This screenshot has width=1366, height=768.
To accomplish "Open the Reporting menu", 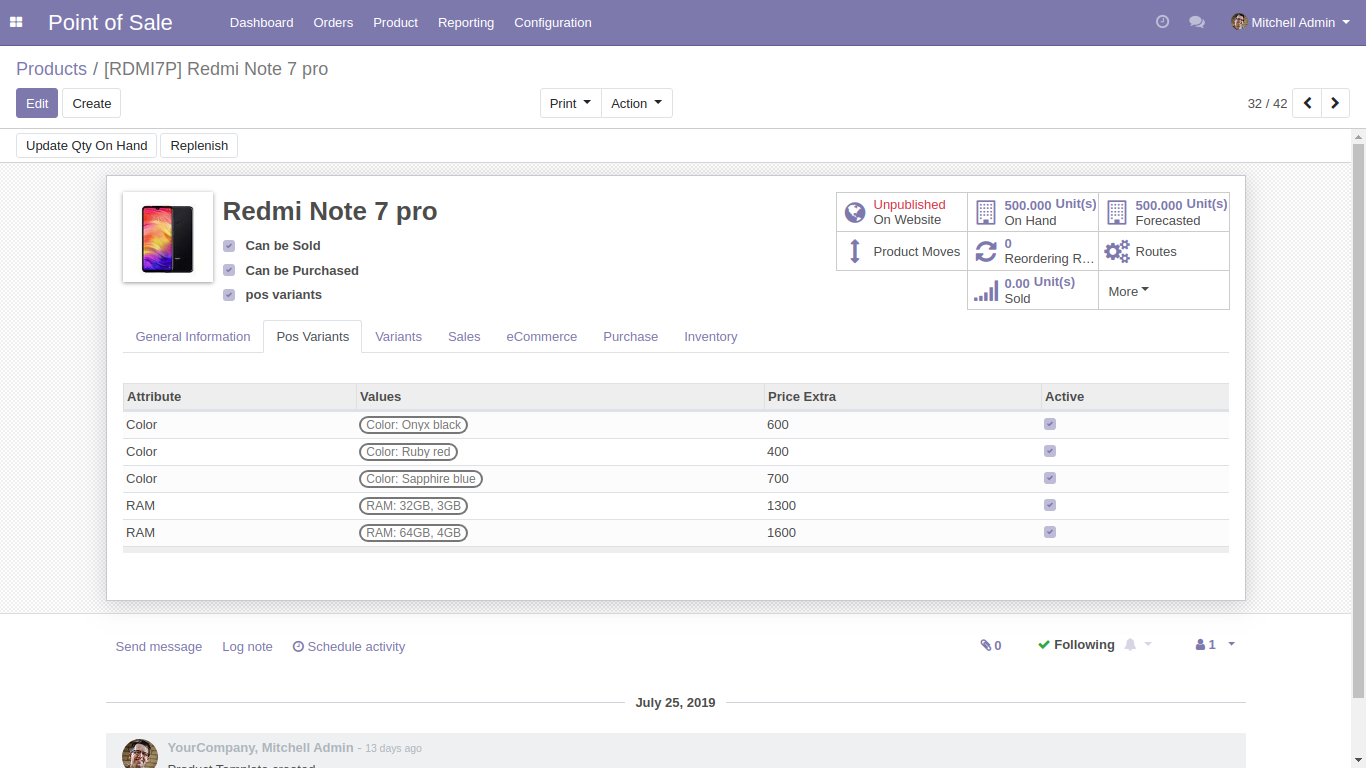I will pyautogui.click(x=466, y=22).
